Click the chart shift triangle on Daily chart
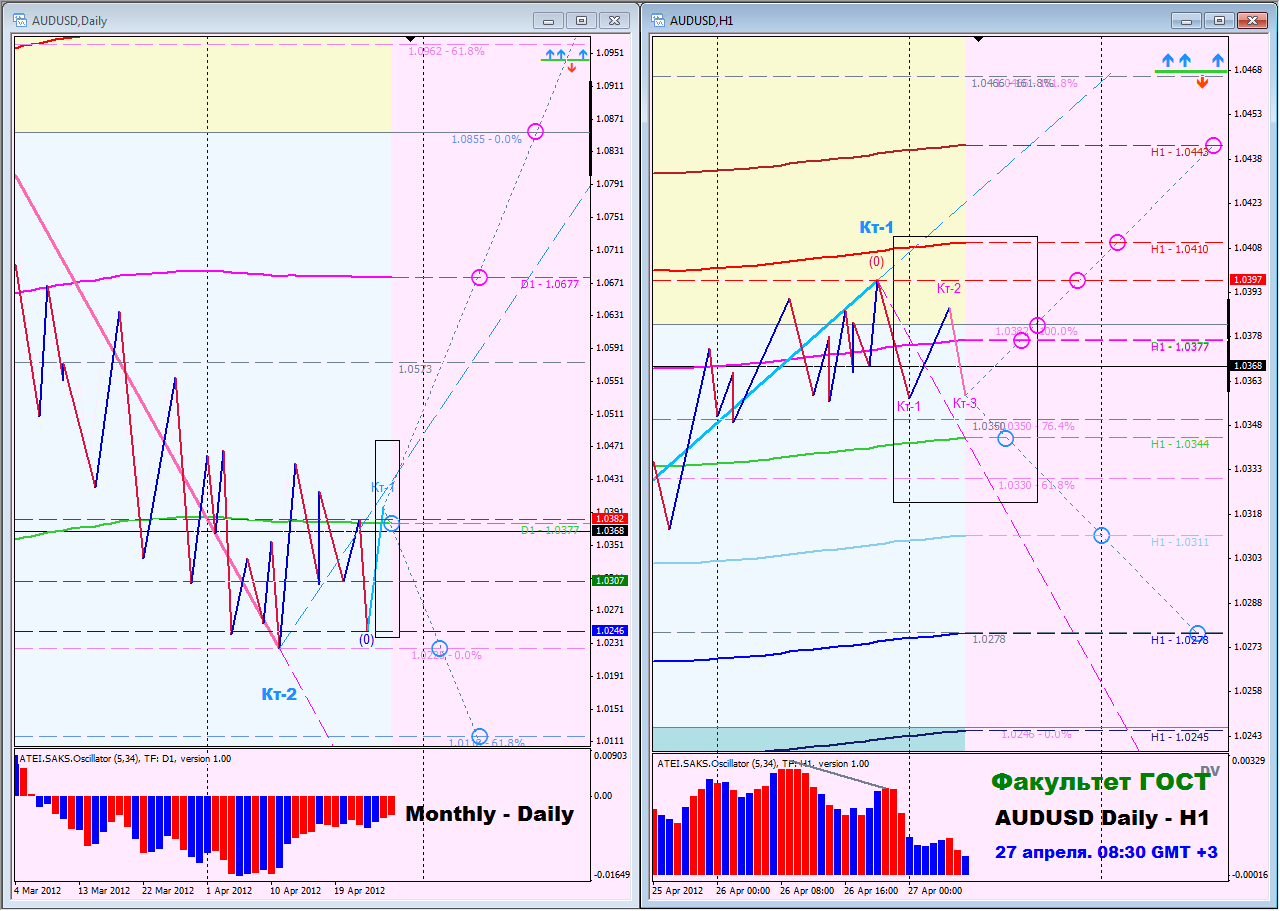 tap(411, 38)
